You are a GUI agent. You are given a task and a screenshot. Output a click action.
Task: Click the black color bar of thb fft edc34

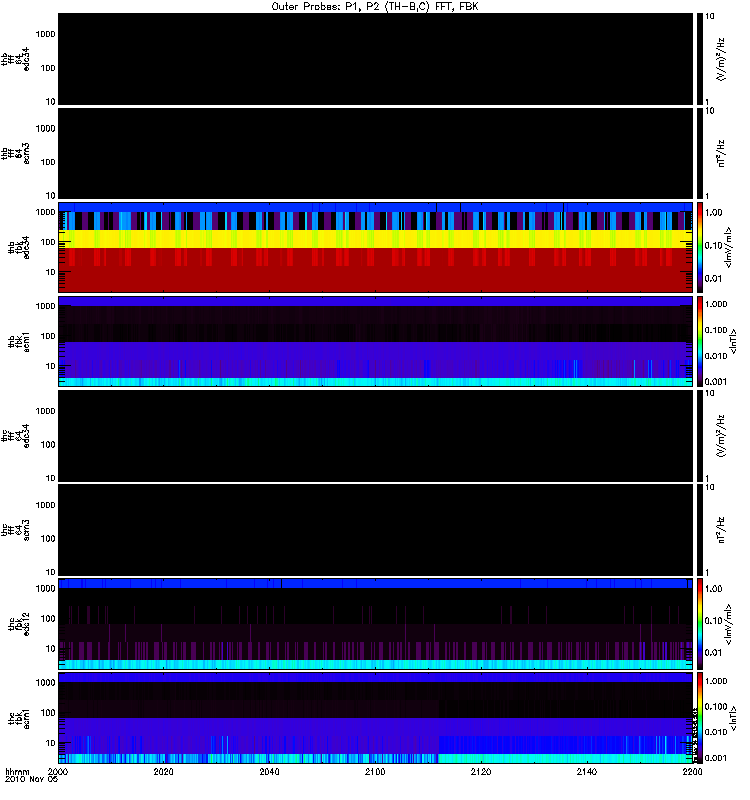click(700, 59)
